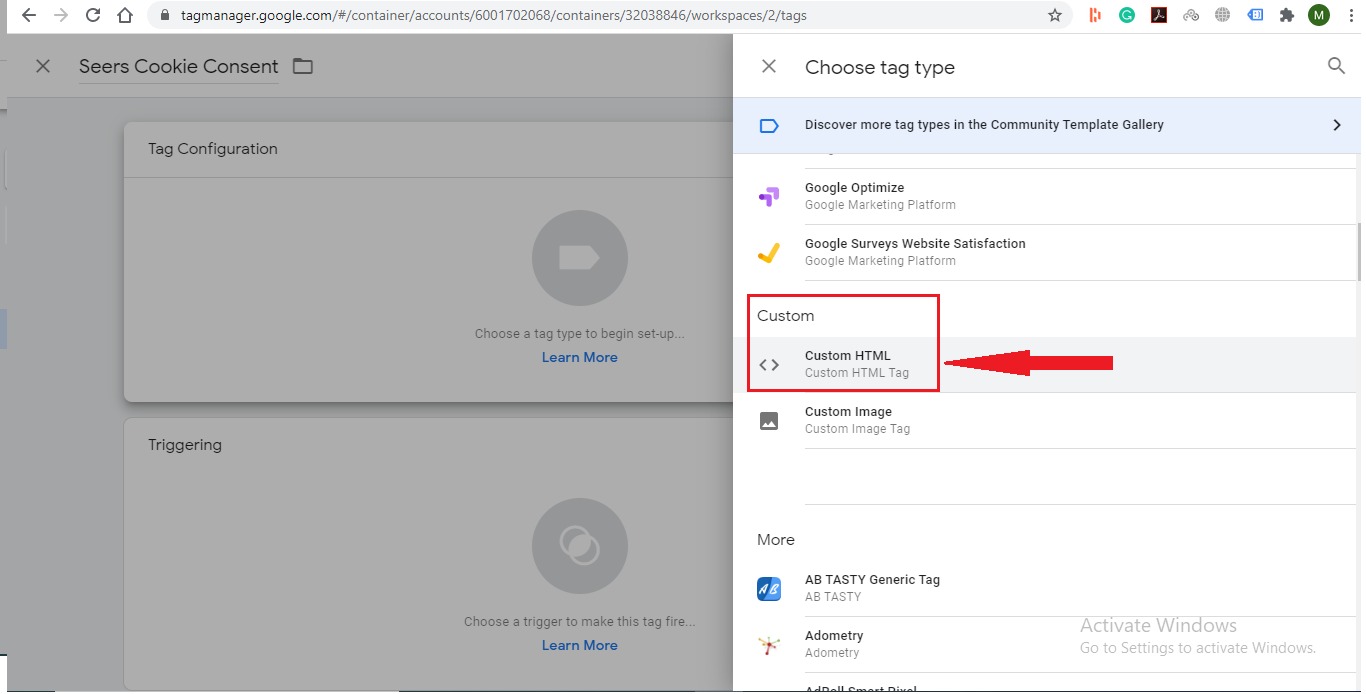Click the Adometry logo icon

click(769, 645)
